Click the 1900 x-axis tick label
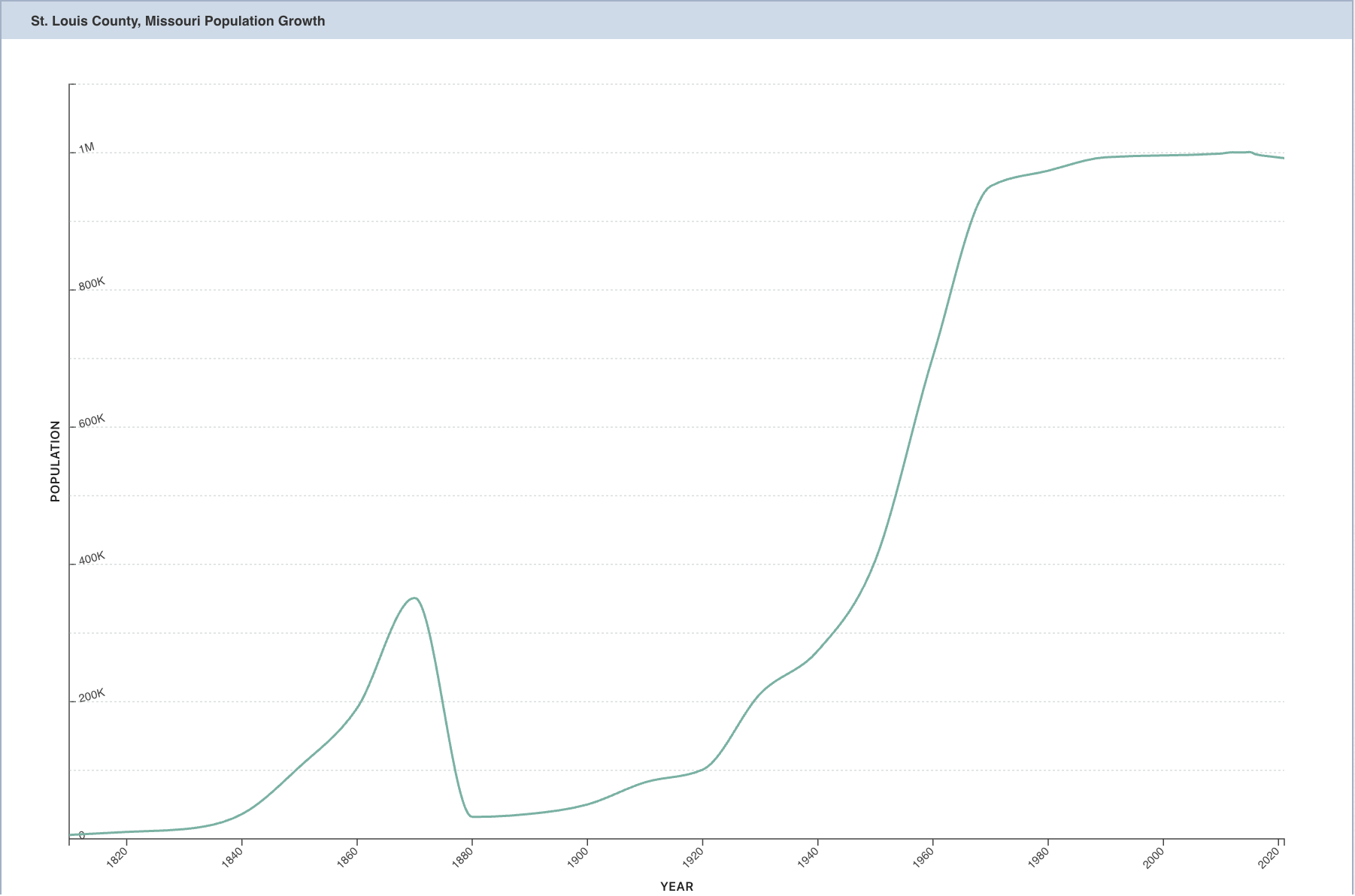The width and height of the screenshot is (1355, 896). click(x=577, y=858)
